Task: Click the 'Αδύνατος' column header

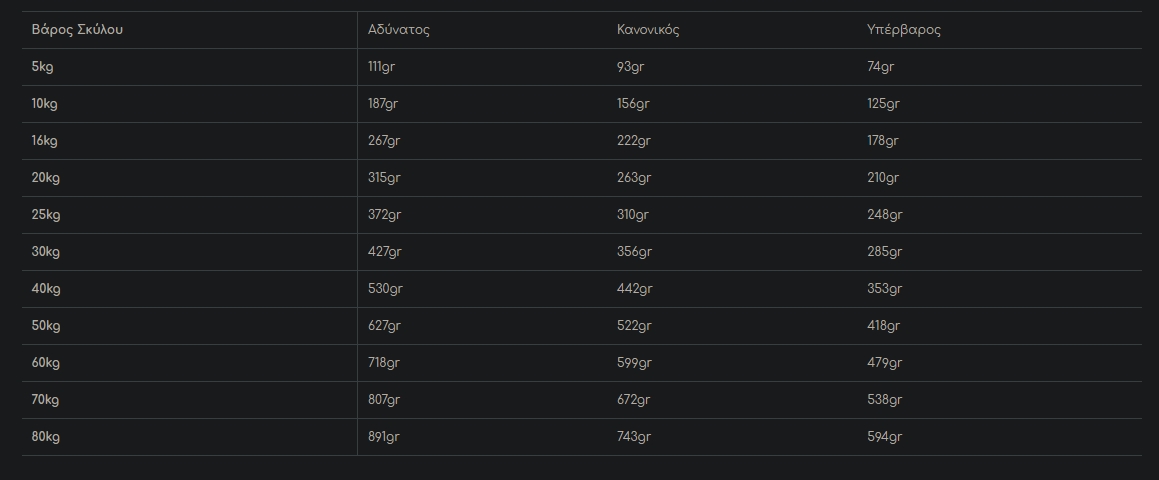Action: pos(399,30)
